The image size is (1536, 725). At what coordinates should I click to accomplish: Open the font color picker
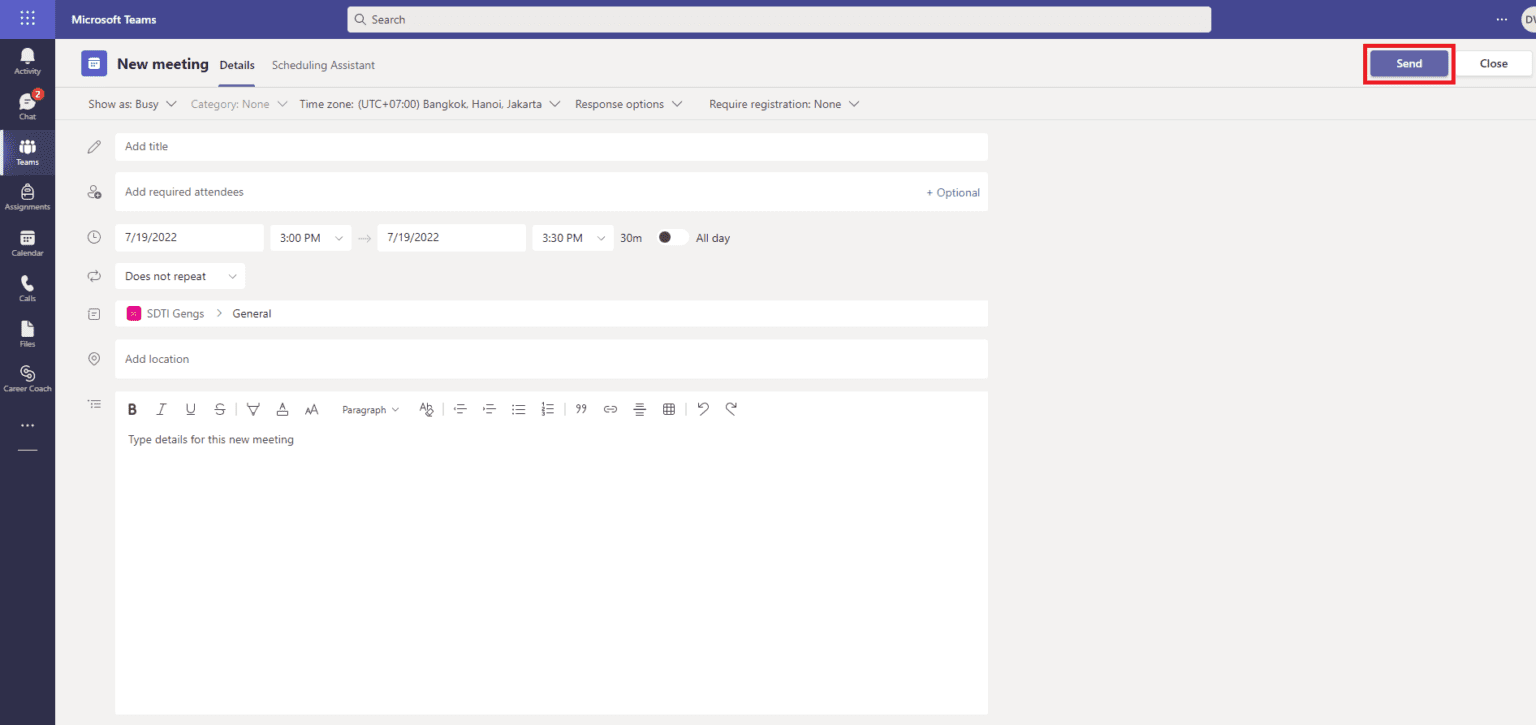click(282, 409)
